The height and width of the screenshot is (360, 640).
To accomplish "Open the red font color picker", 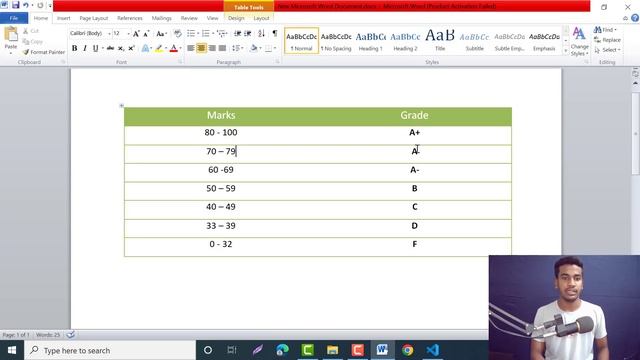I will 180,49.
